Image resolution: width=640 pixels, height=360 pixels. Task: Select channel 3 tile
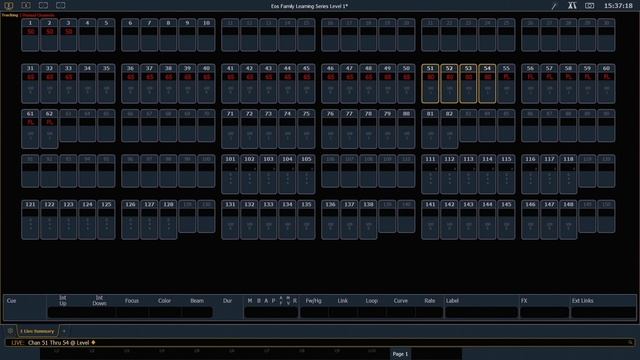(68, 35)
